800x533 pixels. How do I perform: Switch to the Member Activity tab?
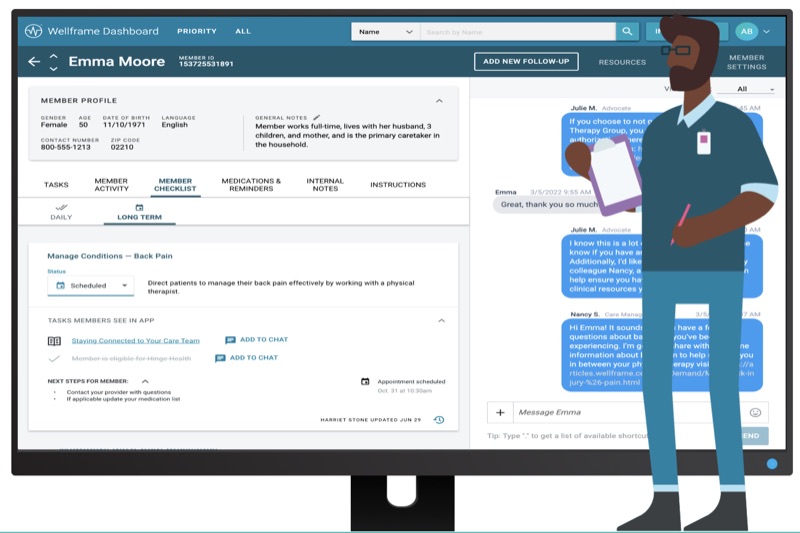click(x=111, y=185)
